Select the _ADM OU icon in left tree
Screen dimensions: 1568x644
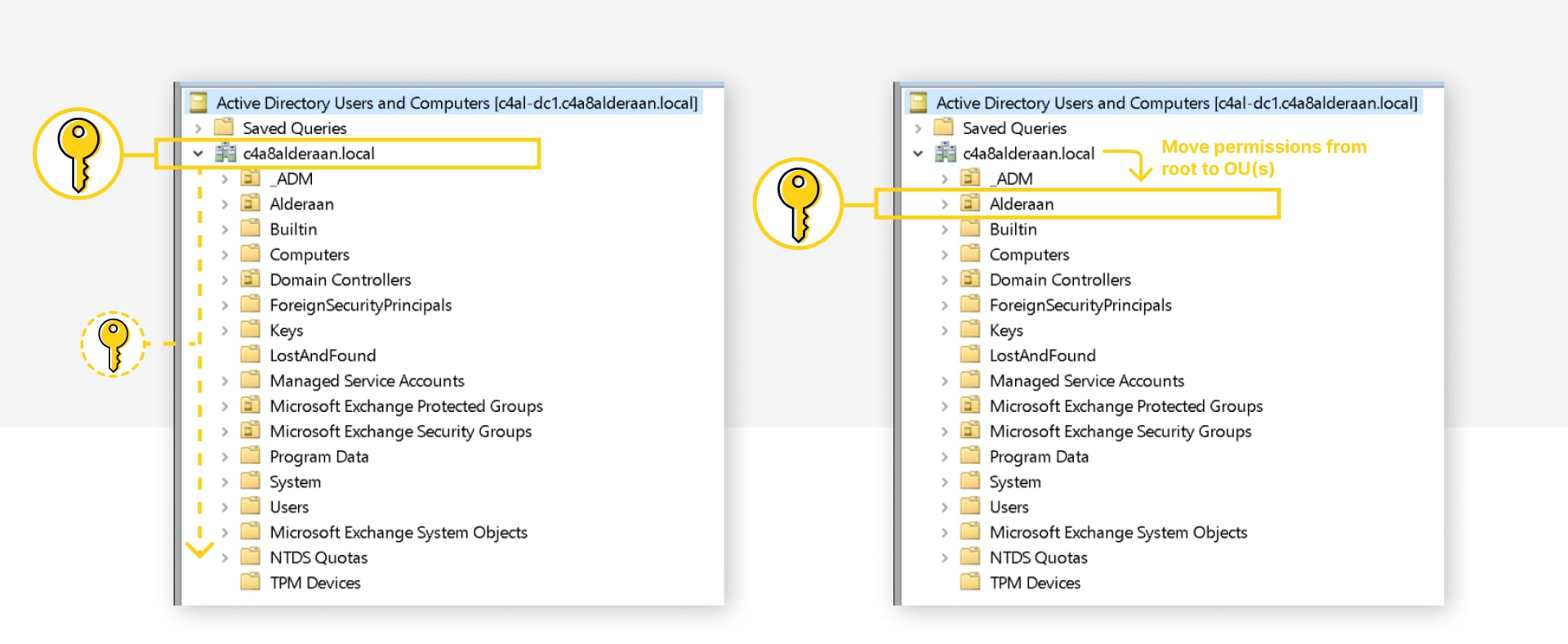point(251,178)
